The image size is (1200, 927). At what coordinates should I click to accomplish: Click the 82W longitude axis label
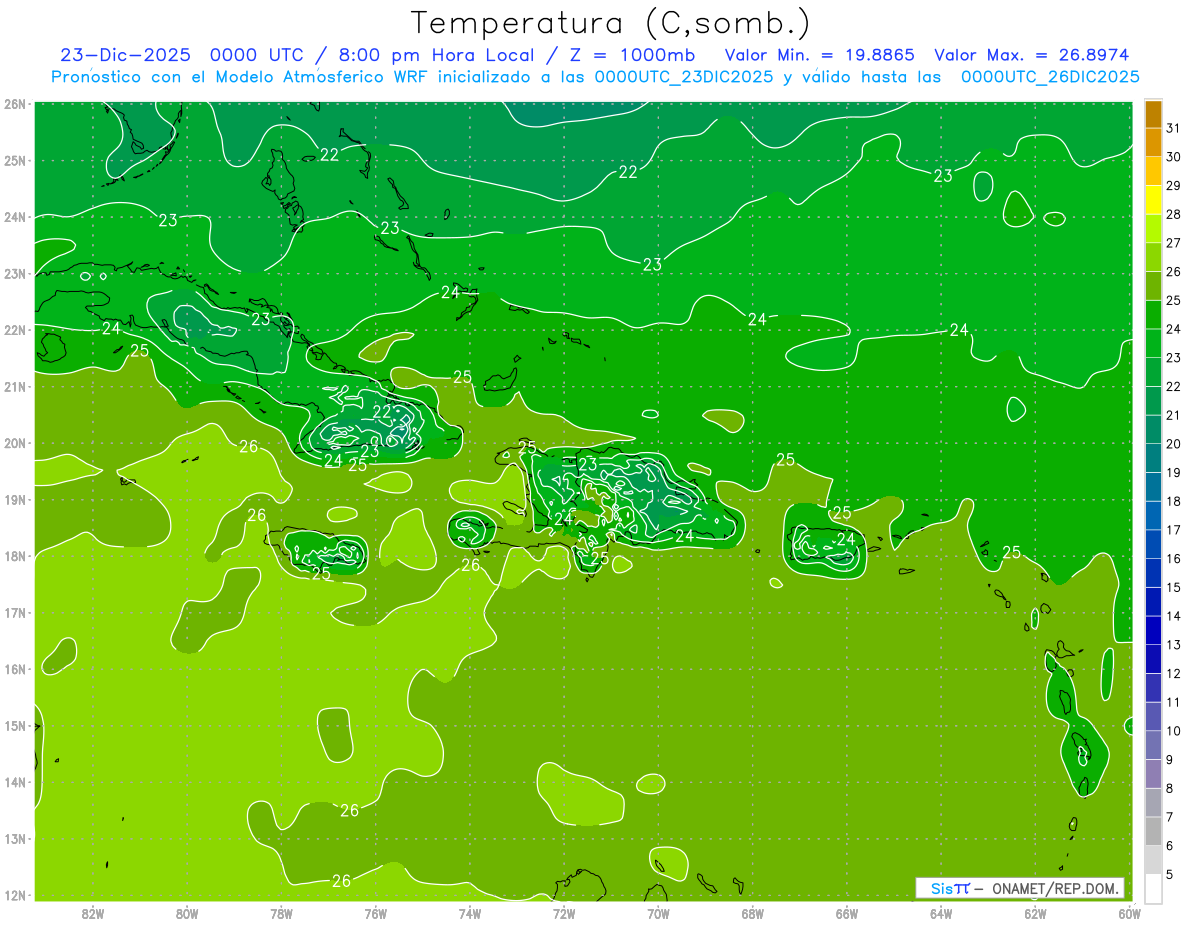tap(93, 913)
